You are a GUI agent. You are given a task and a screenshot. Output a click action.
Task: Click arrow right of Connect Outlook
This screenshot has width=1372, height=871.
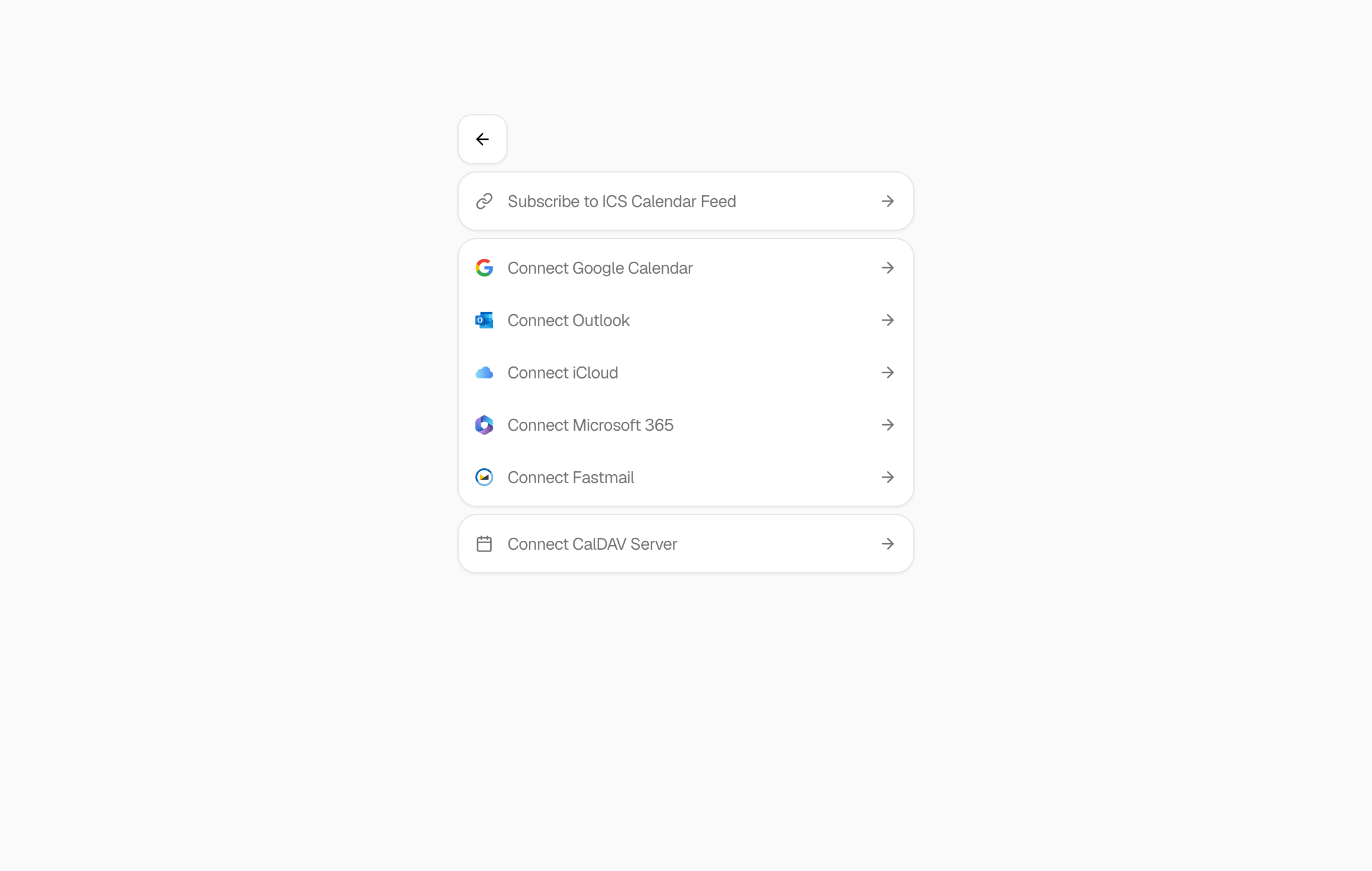coord(887,321)
